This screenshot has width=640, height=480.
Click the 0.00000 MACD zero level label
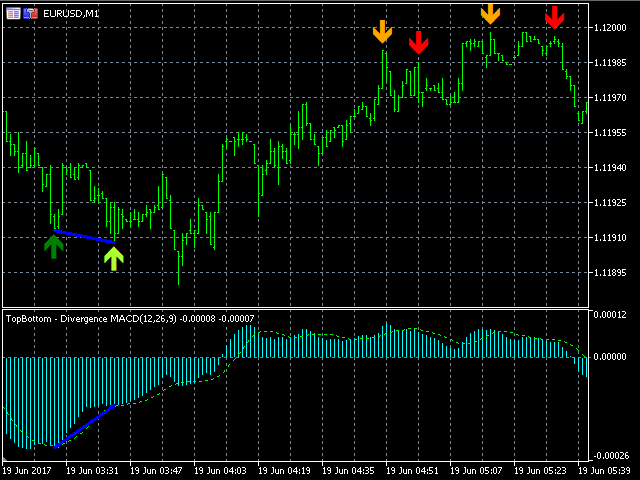coord(611,355)
